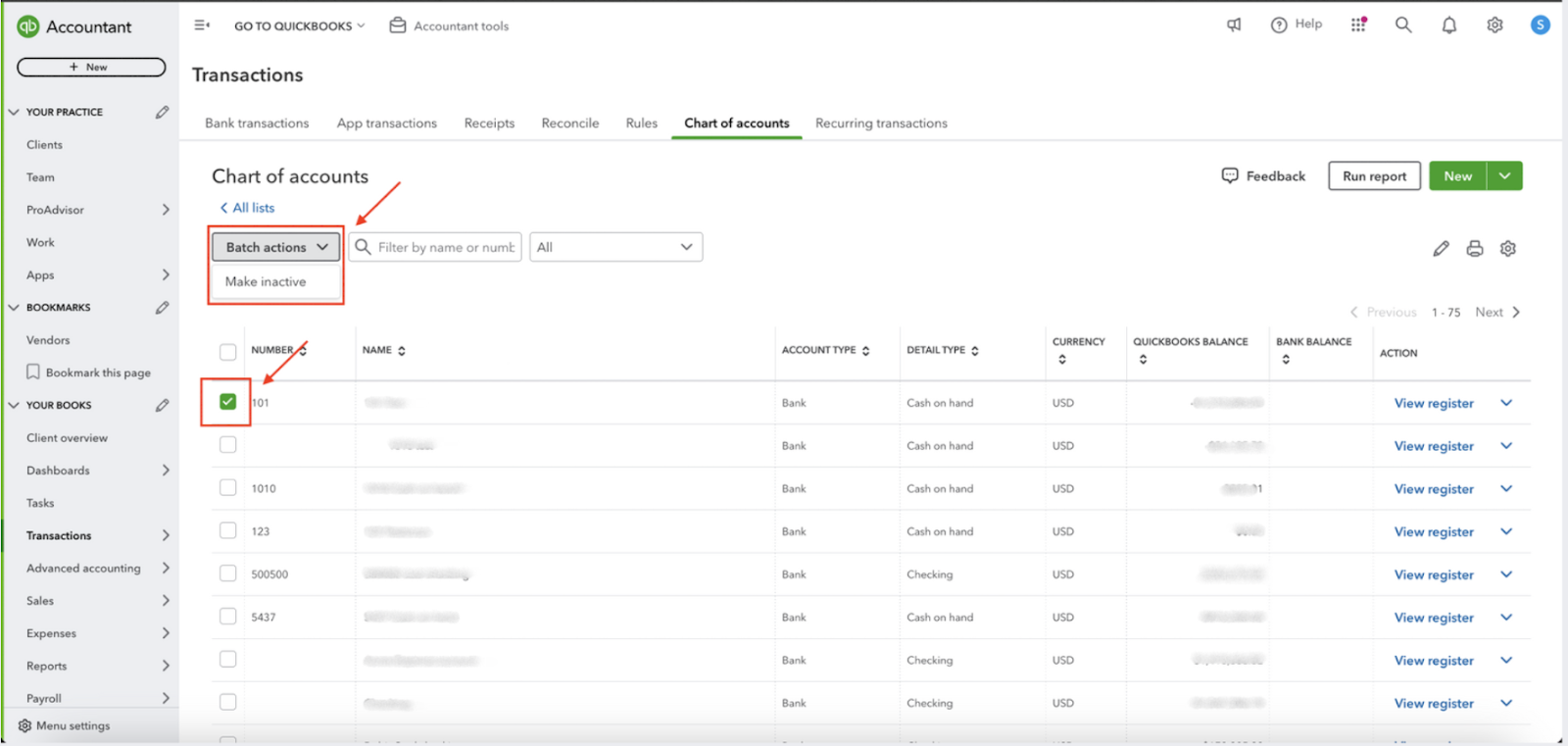Click the print list icon
Image resolution: width=1568 pixels, height=746 pixels.
(x=1475, y=248)
